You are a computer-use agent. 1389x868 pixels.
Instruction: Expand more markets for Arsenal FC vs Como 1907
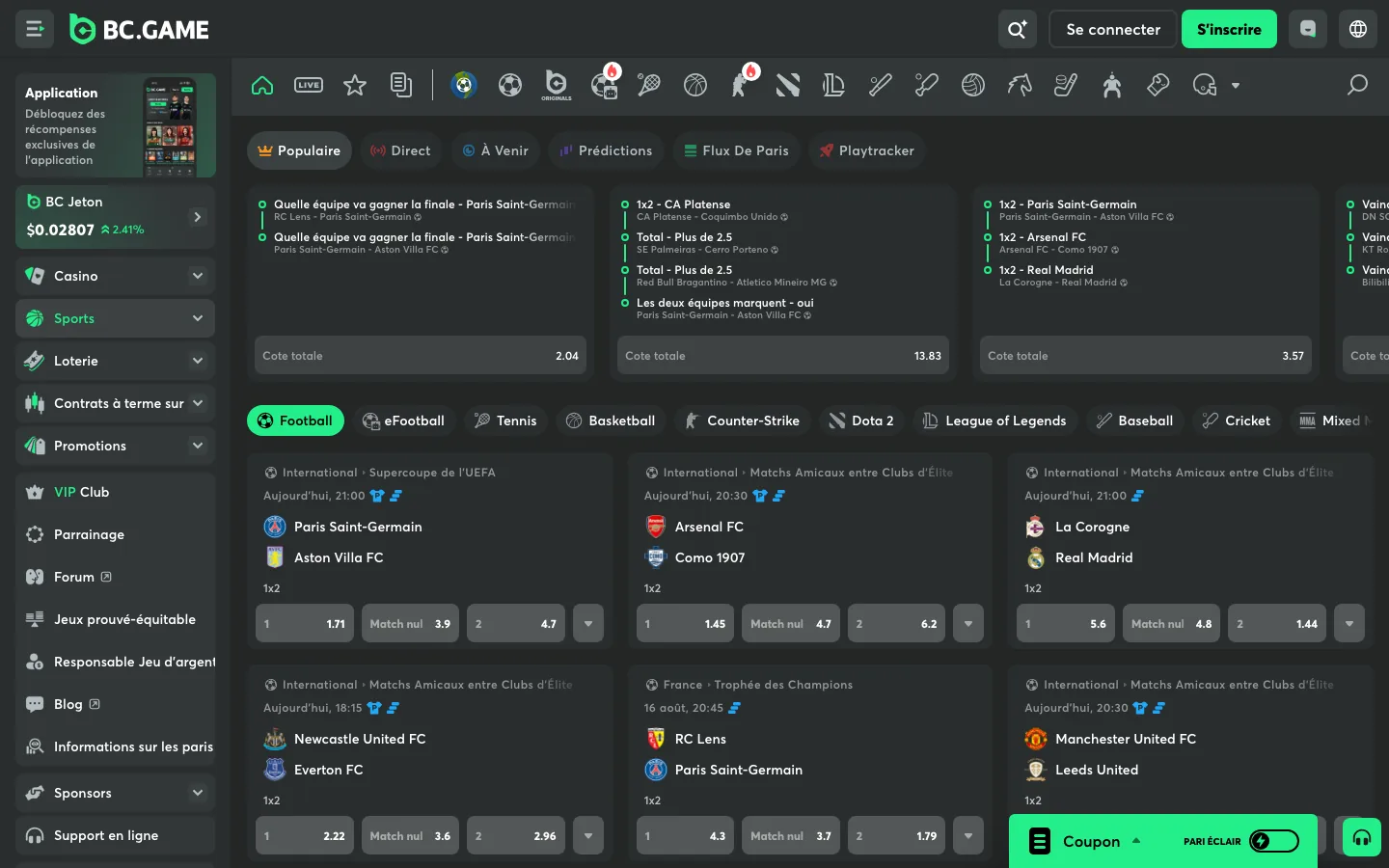[x=968, y=624]
